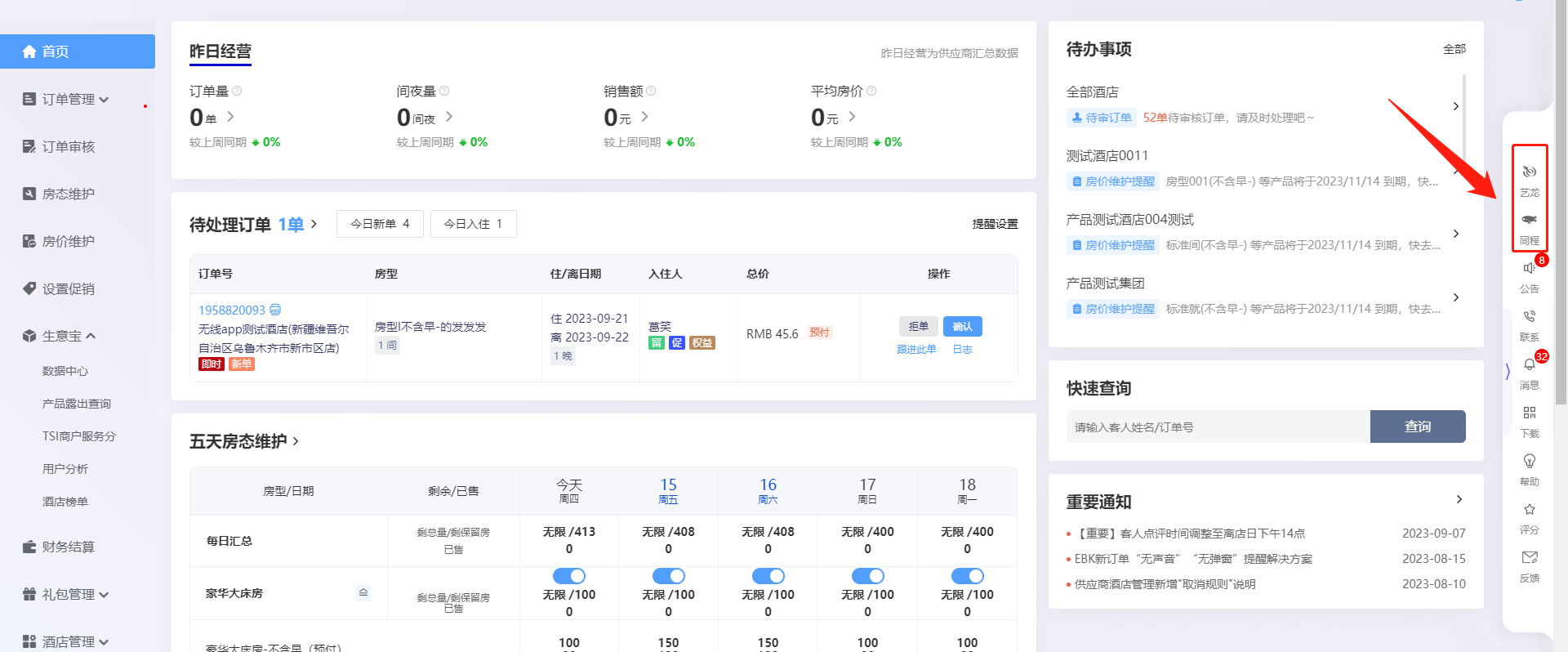Open the 艺龙 channel icon
This screenshot has width=1568, height=652.
[x=1529, y=172]
